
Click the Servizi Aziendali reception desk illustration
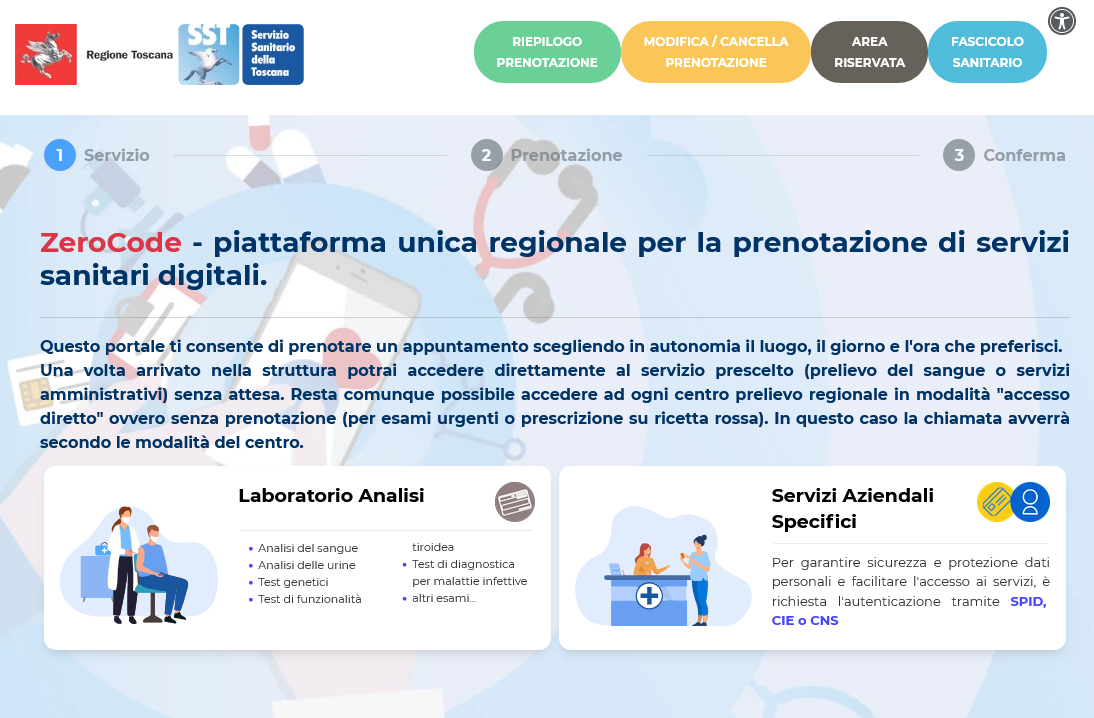[x=663, y=566]
